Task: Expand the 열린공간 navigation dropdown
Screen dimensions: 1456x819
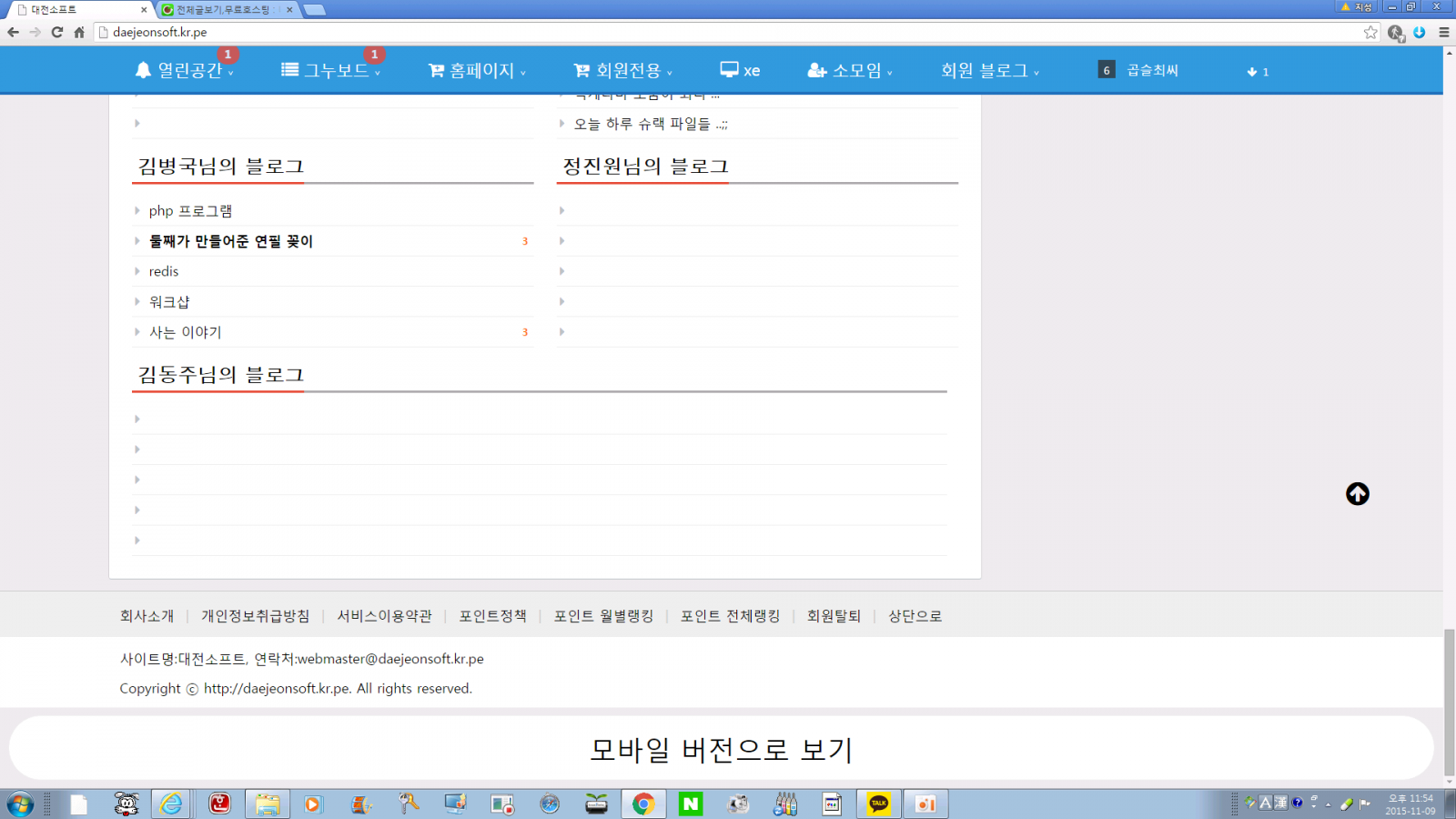Action: [x=185, y=70]
